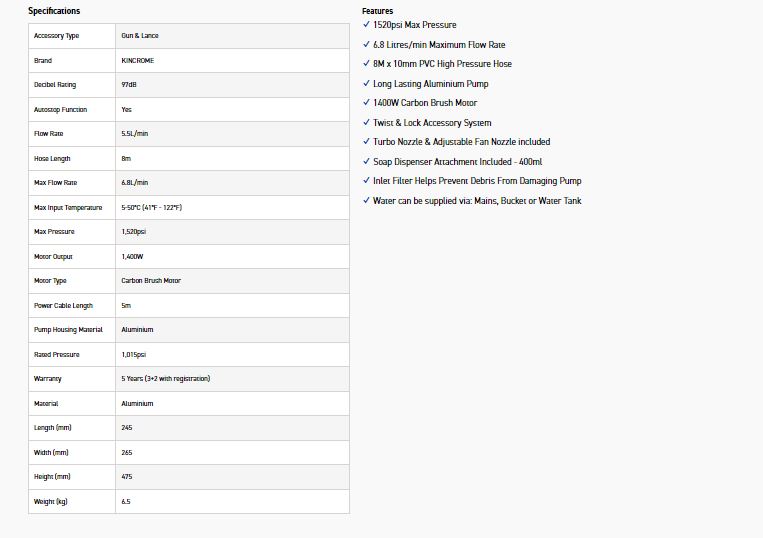
Task: Select the Weight (kg) value 6.5
Action: (x=126, y=501)
